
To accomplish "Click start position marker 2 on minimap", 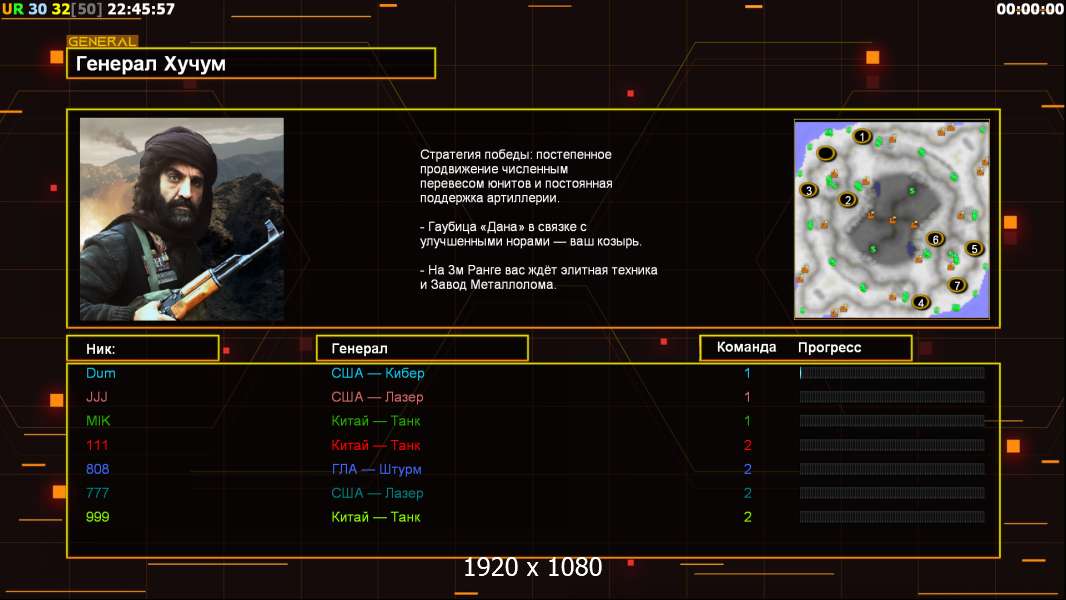I will click(x=847, y=200).
